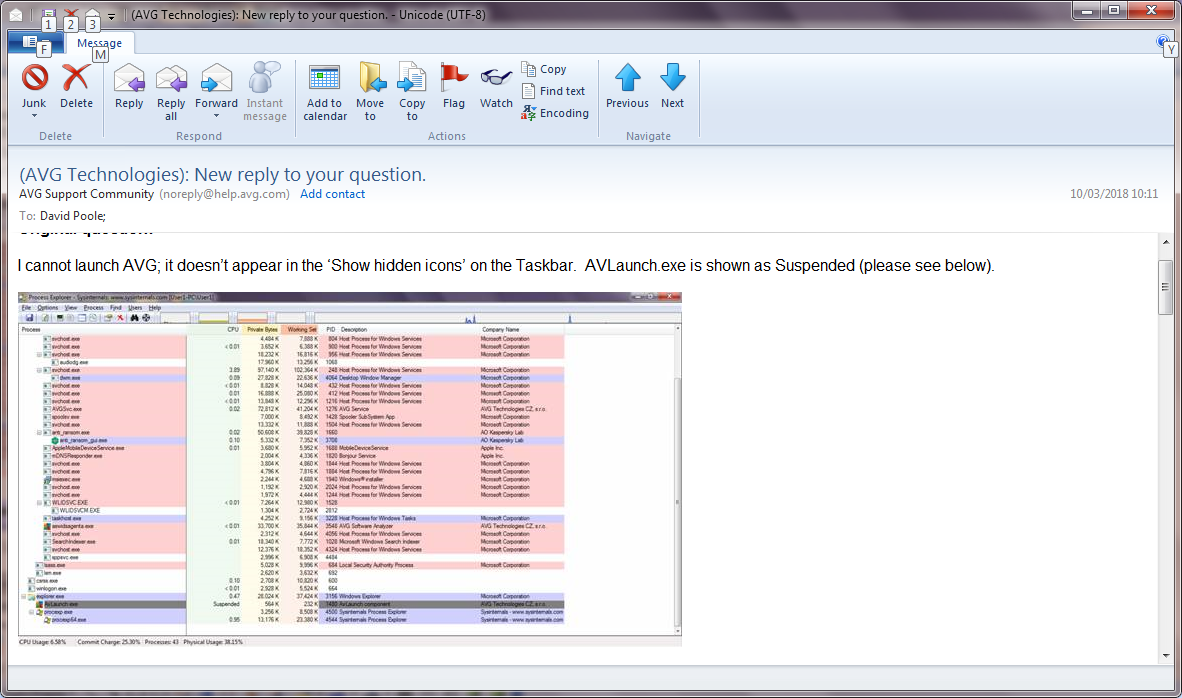Maximize the email window
Viewport: 1182px width, 698px height.
(x=1114, y=11)
